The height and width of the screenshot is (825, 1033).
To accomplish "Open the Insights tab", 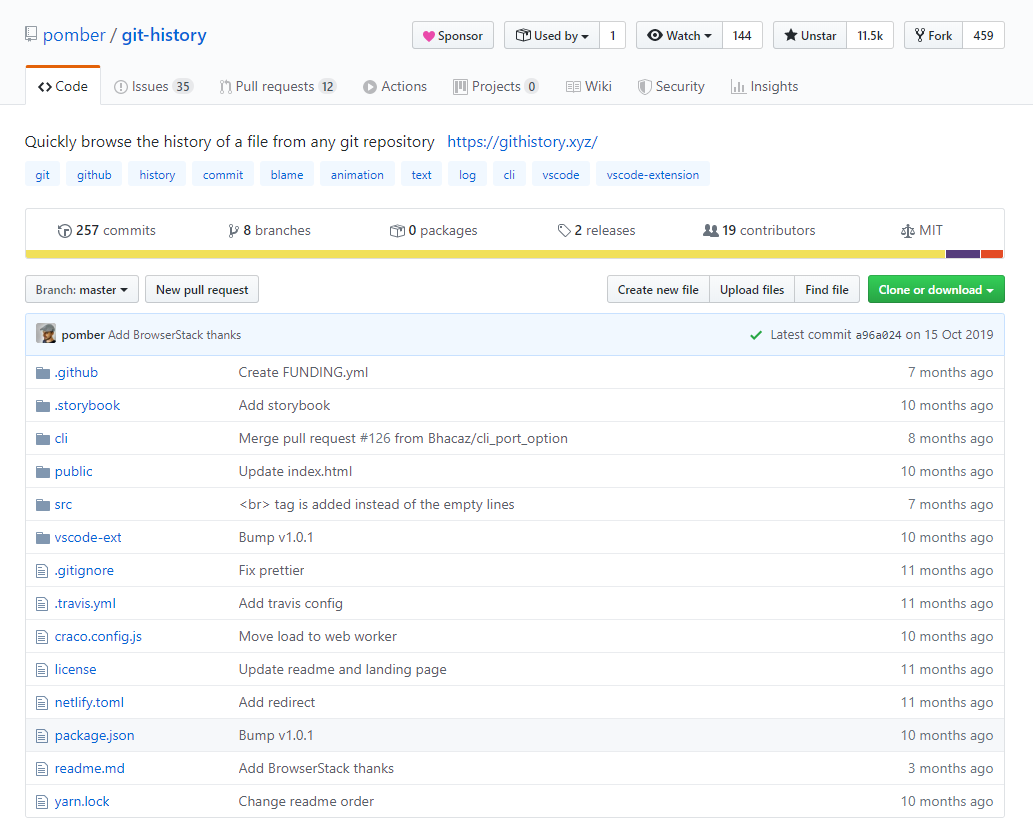I will 764,86.
